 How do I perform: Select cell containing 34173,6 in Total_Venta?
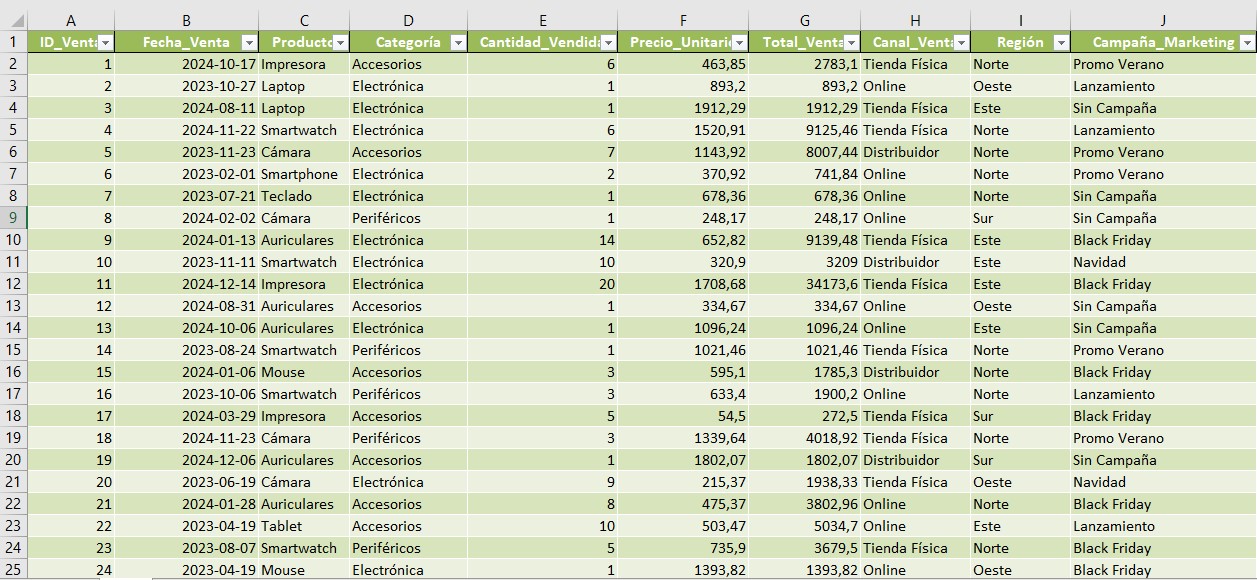click(805, 284)
